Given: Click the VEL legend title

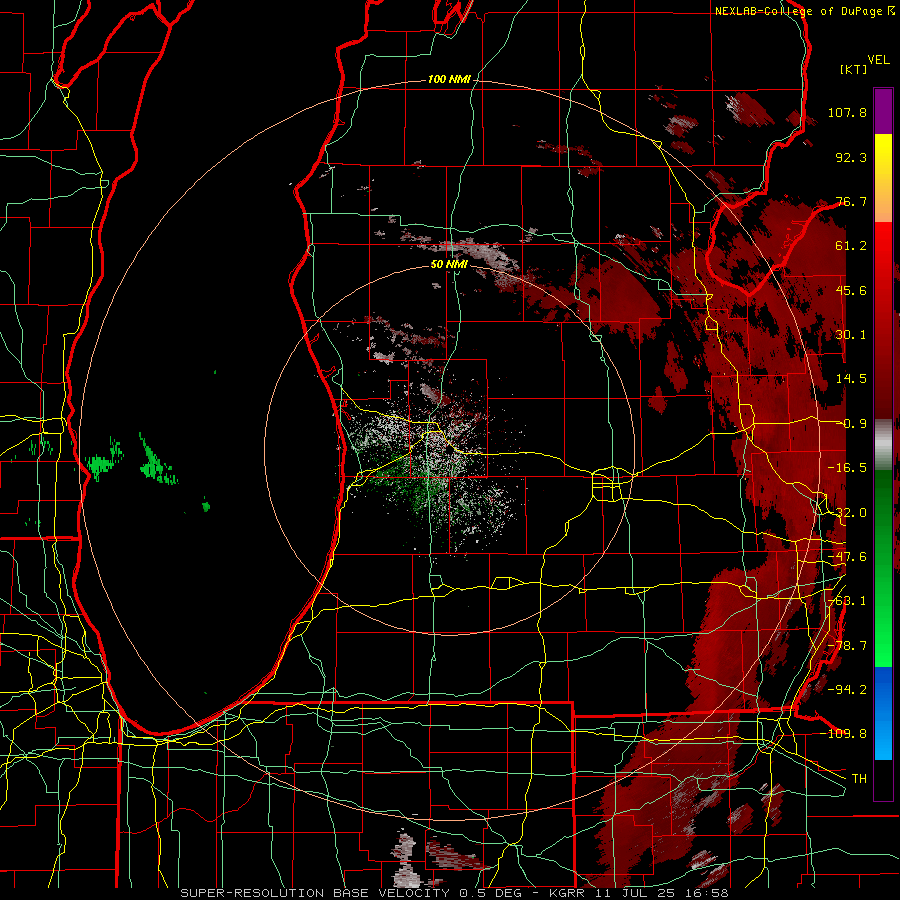Looking at the screenshot, I should 878,60.
